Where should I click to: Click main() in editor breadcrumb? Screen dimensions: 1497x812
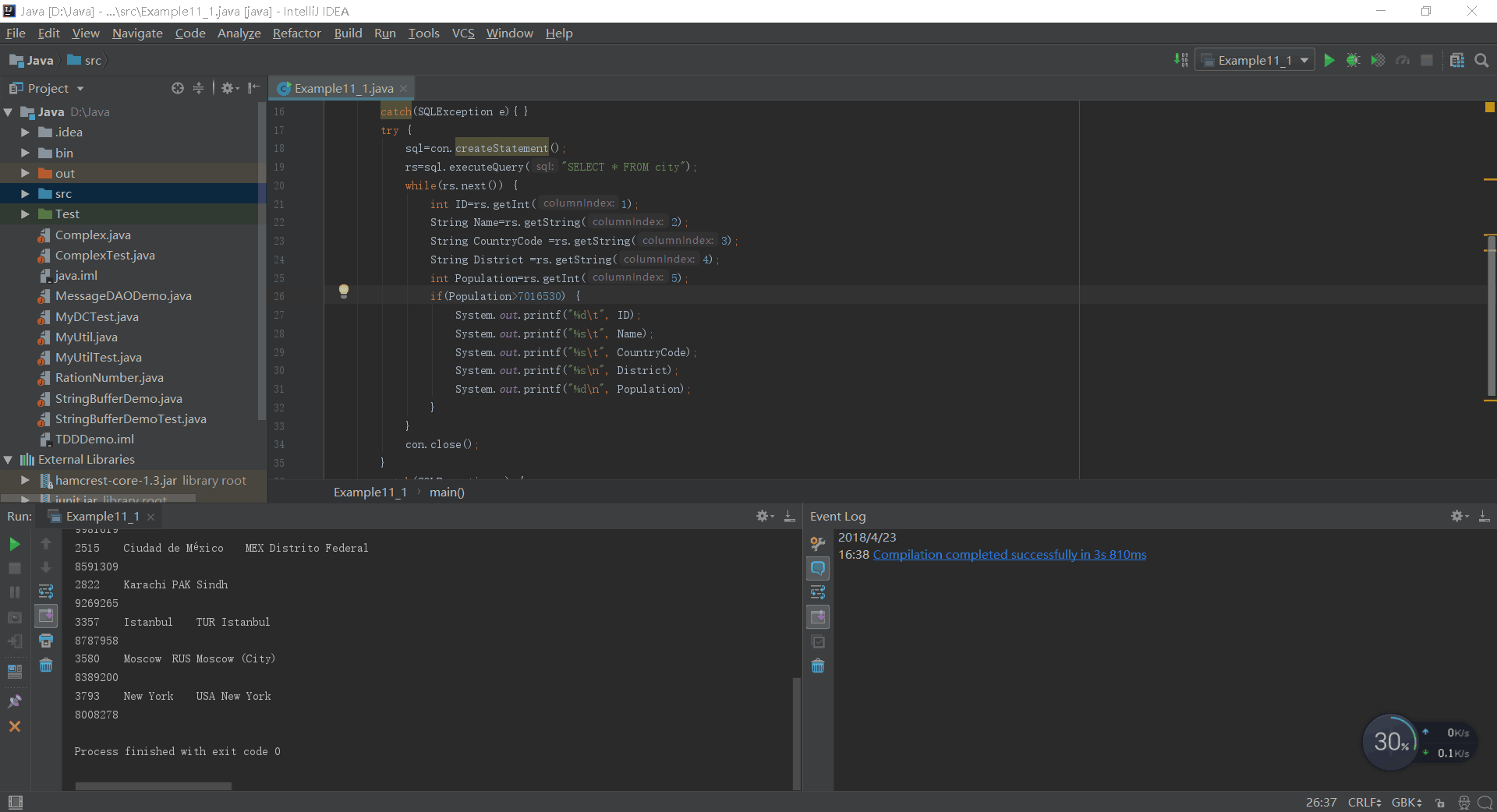pos(447,492)
